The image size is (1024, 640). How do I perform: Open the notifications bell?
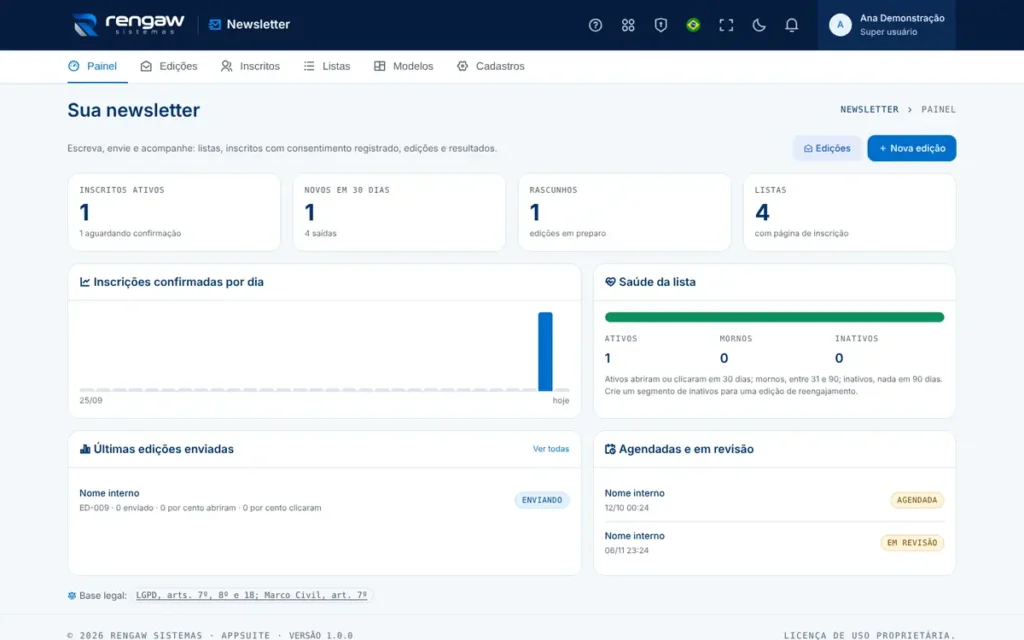coord(791,25)
